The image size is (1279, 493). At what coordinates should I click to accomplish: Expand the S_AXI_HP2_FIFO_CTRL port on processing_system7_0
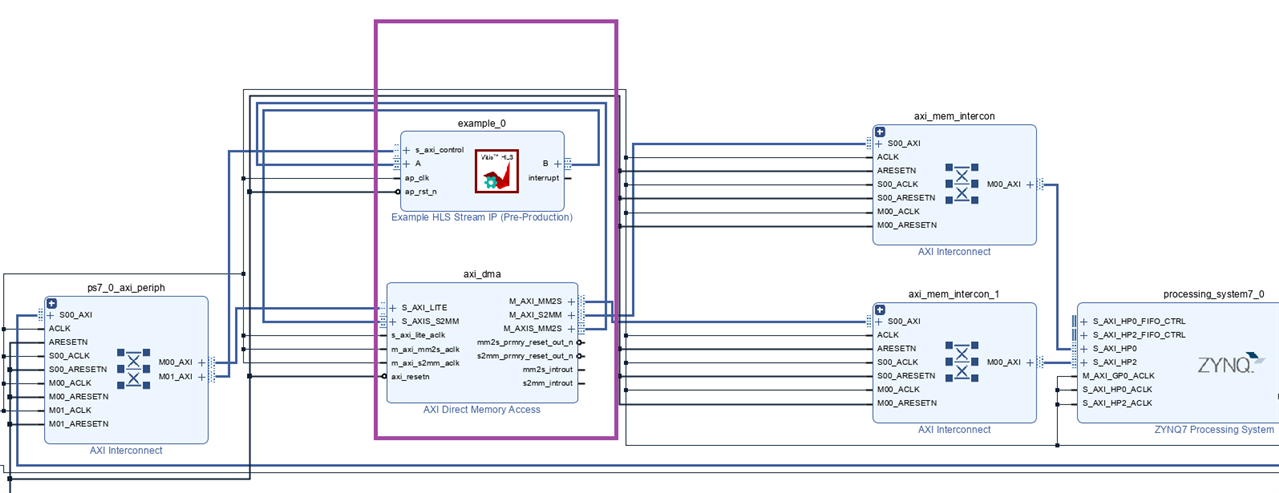pos(1085,335)
